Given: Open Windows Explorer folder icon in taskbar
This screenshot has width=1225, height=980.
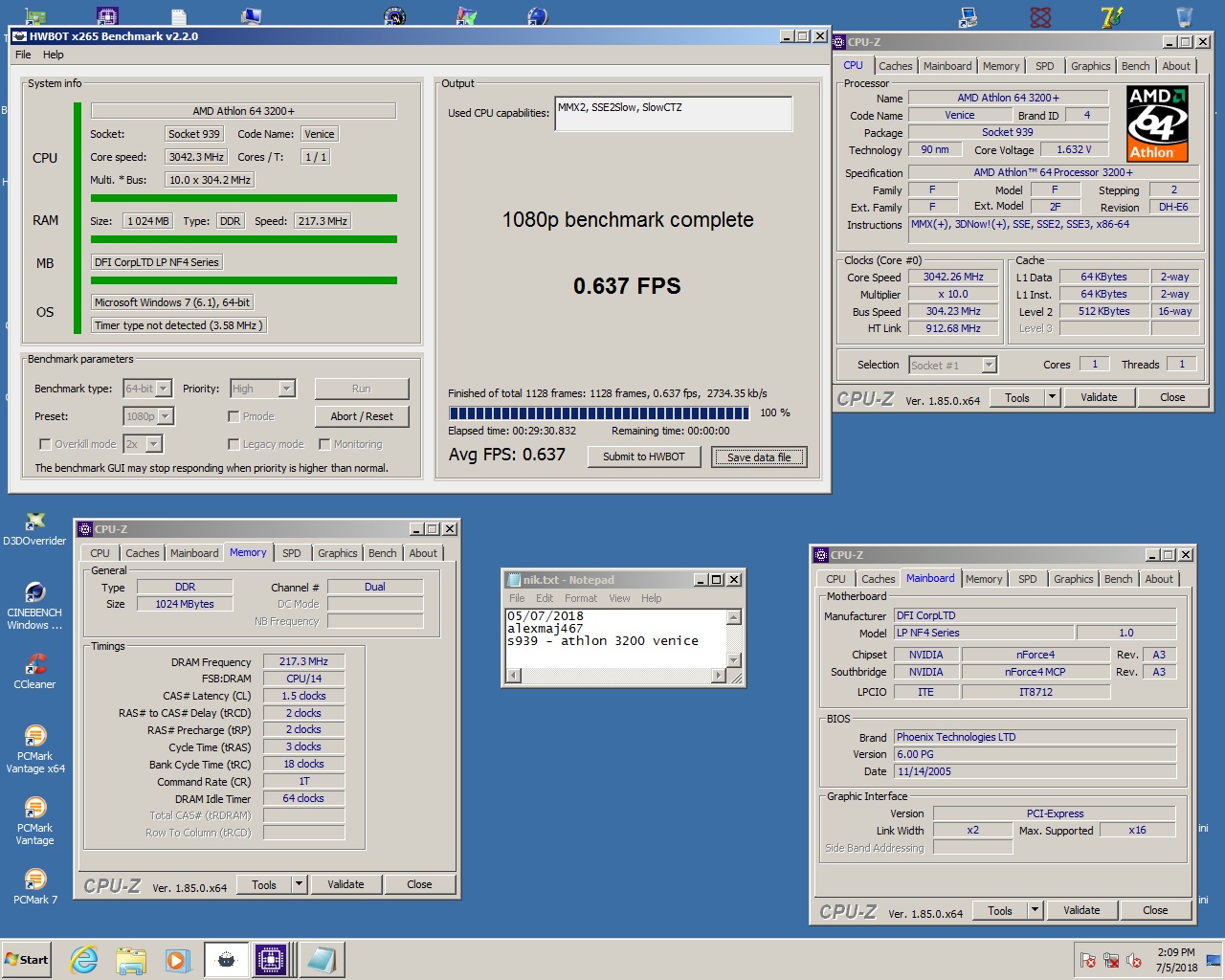Looking at the screenshot, I should [131, 960].
